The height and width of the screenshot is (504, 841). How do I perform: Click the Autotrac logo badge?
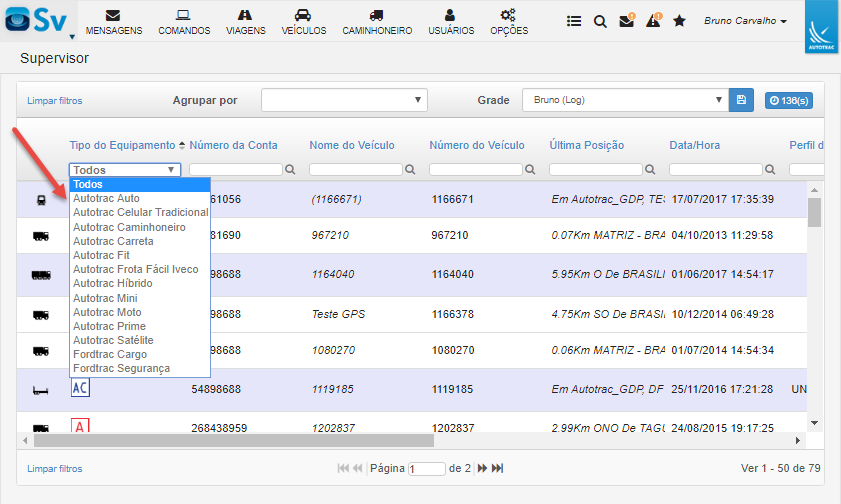[x=821, y=27]
